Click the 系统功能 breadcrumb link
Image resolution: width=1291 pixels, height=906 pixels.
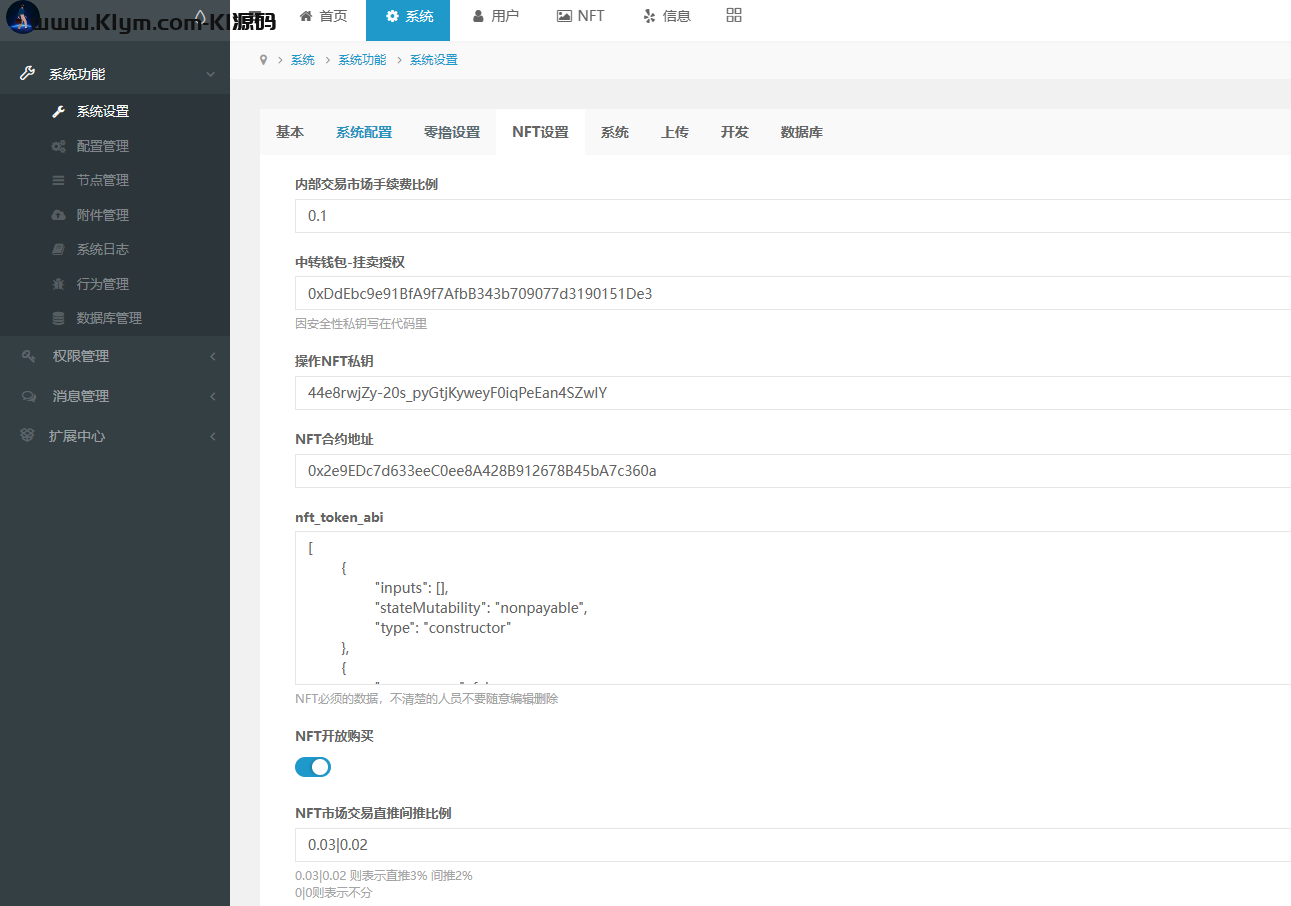362,60
